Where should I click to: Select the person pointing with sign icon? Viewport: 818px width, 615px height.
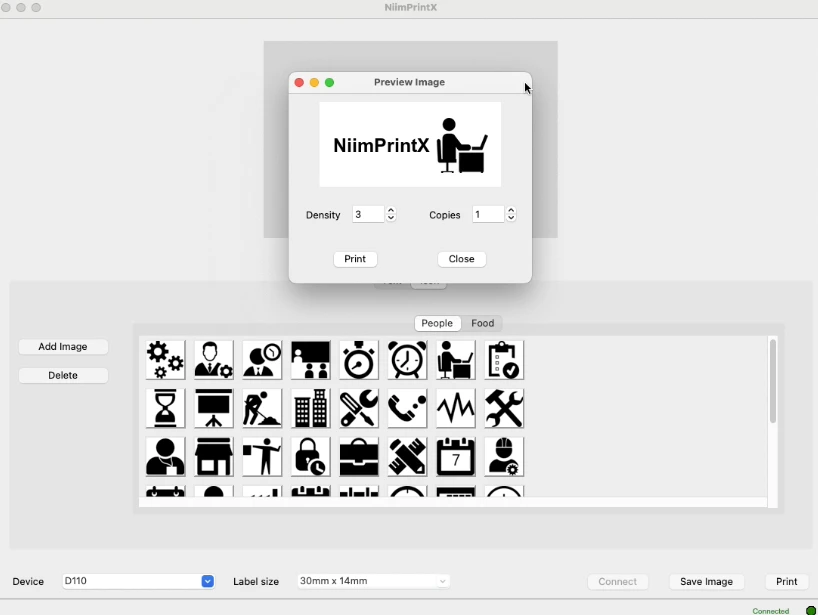point(262,457)
